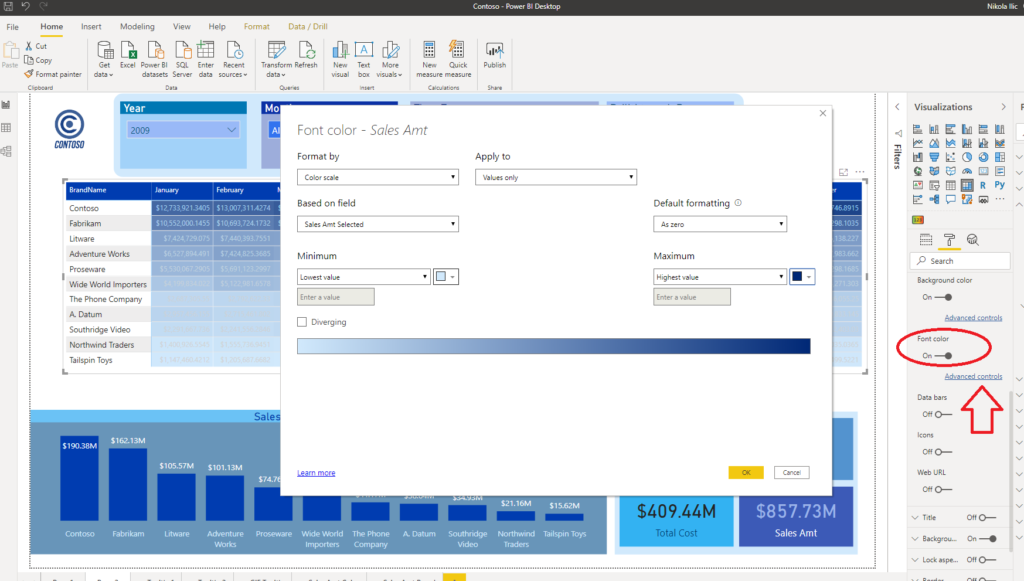Screen dimensions: 1024x581
Task: Cancel the Font color dialog
Action: [x=792, y=473]
